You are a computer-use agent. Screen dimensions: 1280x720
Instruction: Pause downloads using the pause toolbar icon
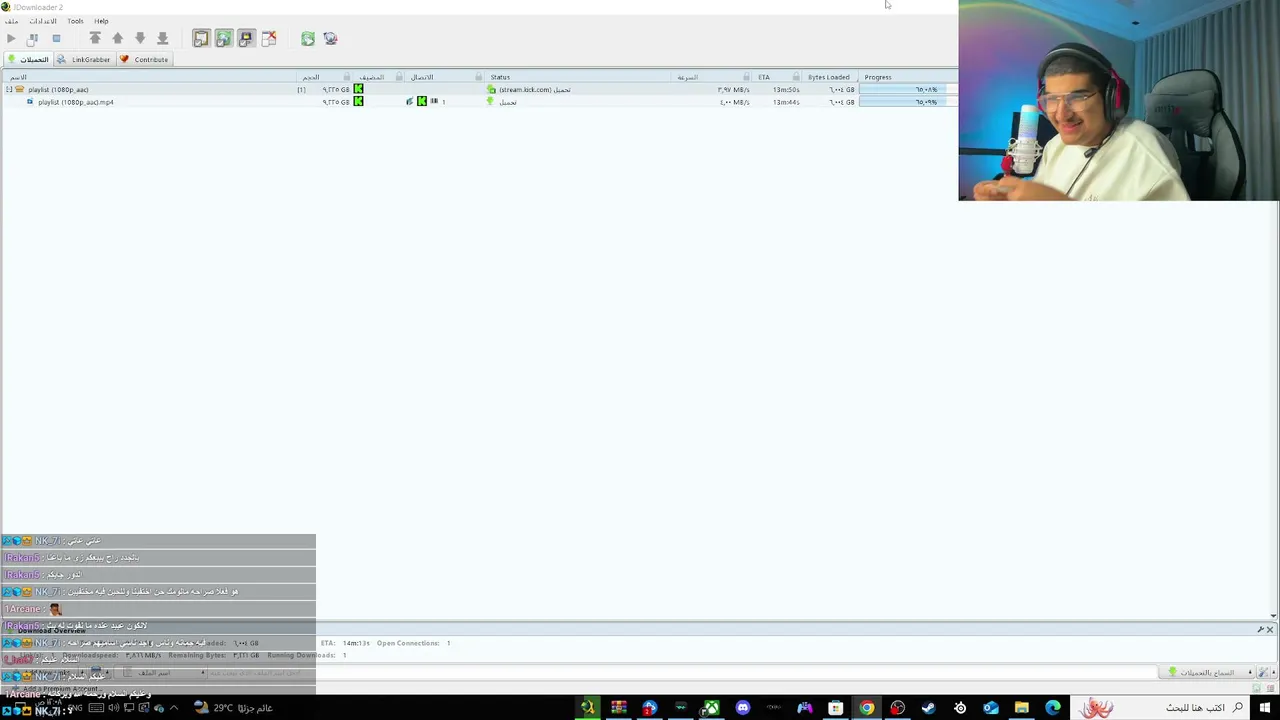[x=33, y=38]
